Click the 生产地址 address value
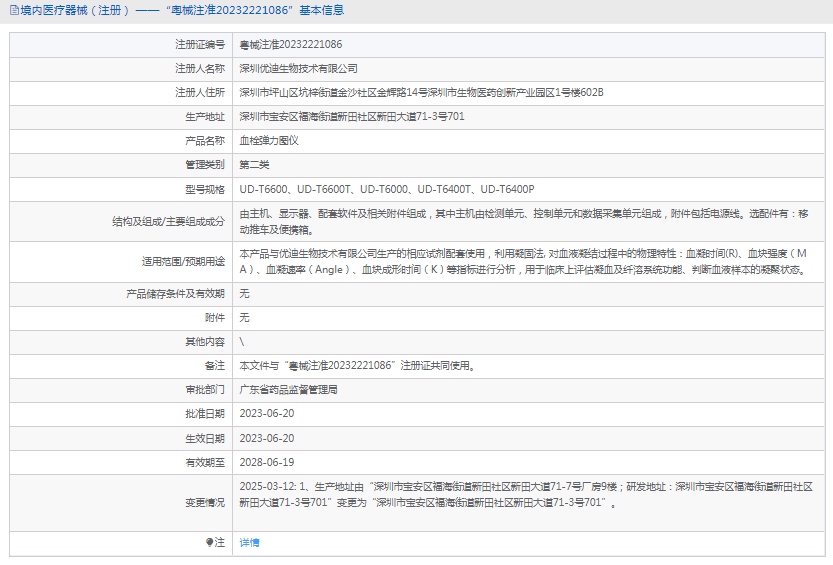Image resolution: width=833 pixels, height=565 pixels. pyautogui.click(x=352, y=117)
